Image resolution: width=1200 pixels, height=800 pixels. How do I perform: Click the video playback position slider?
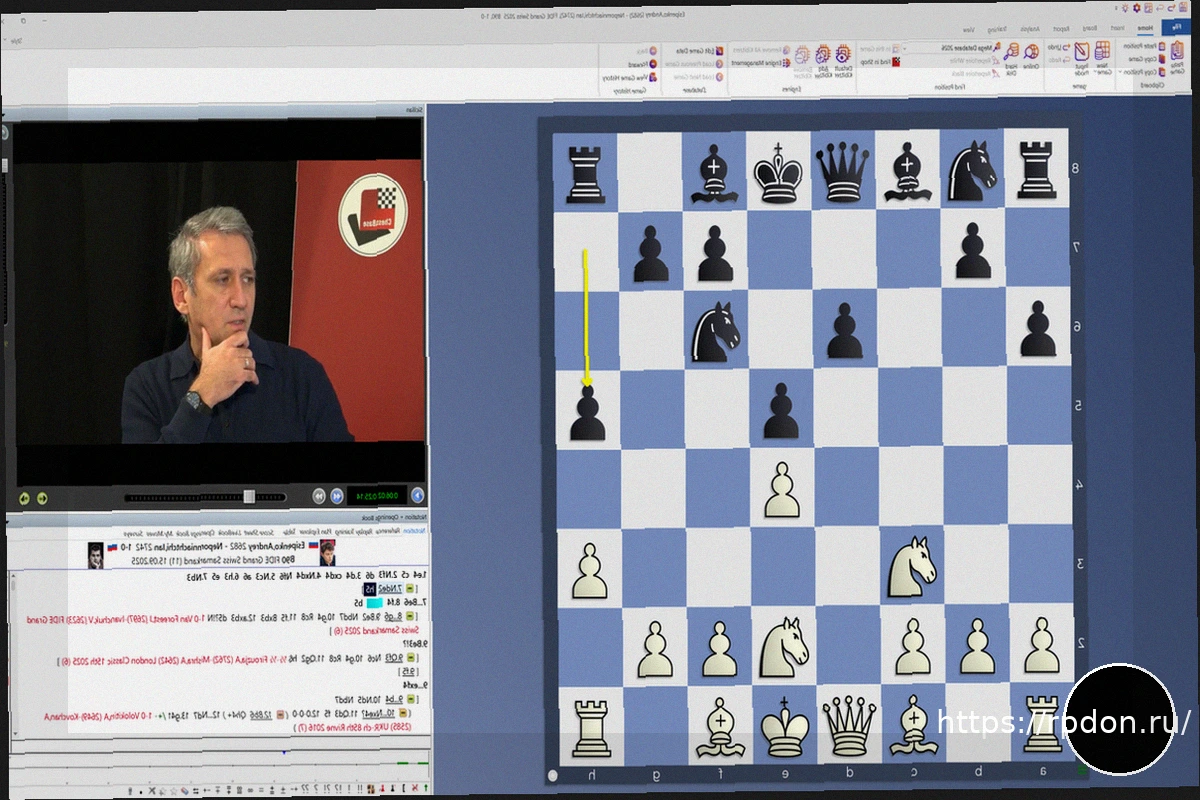pos(249,496)
